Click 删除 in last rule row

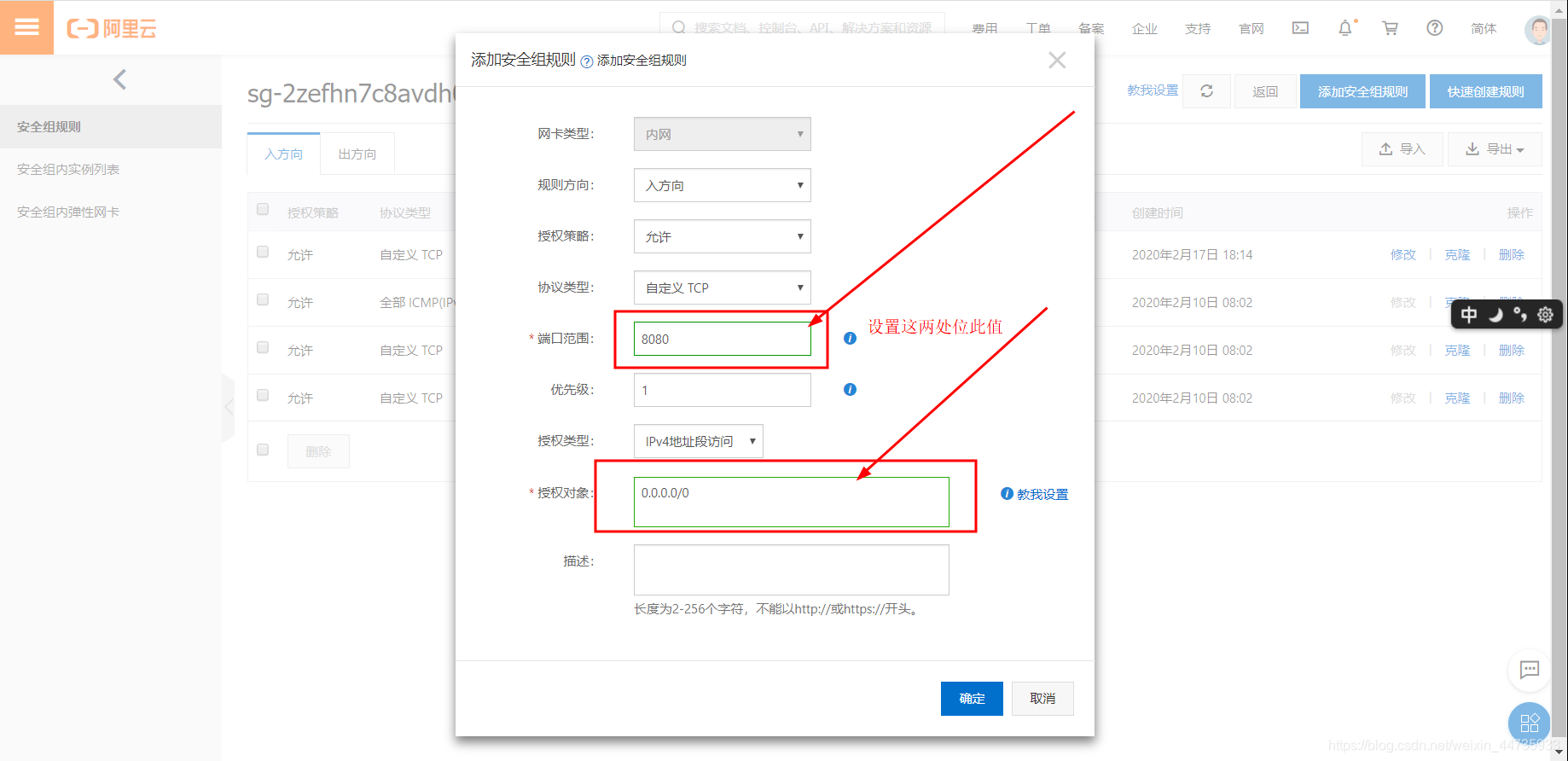(x=1511, y=398)
